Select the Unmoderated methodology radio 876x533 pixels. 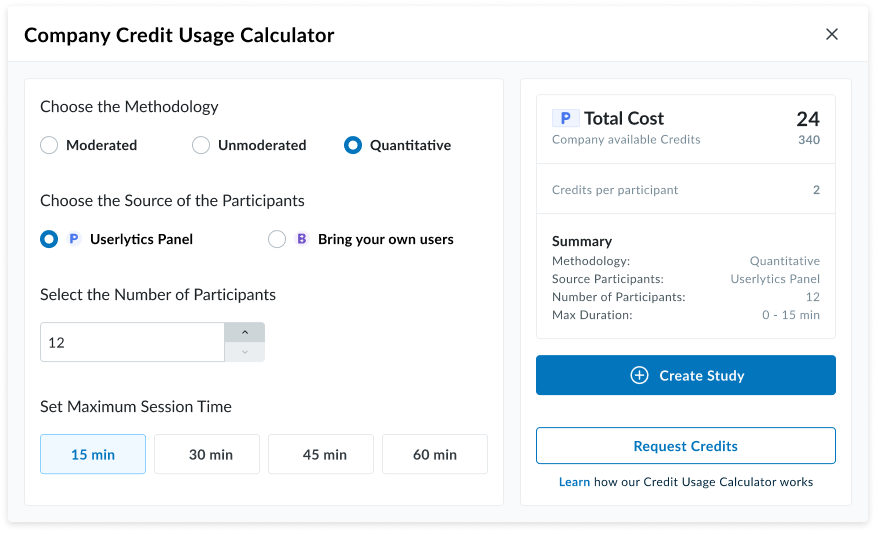[201, 146]
